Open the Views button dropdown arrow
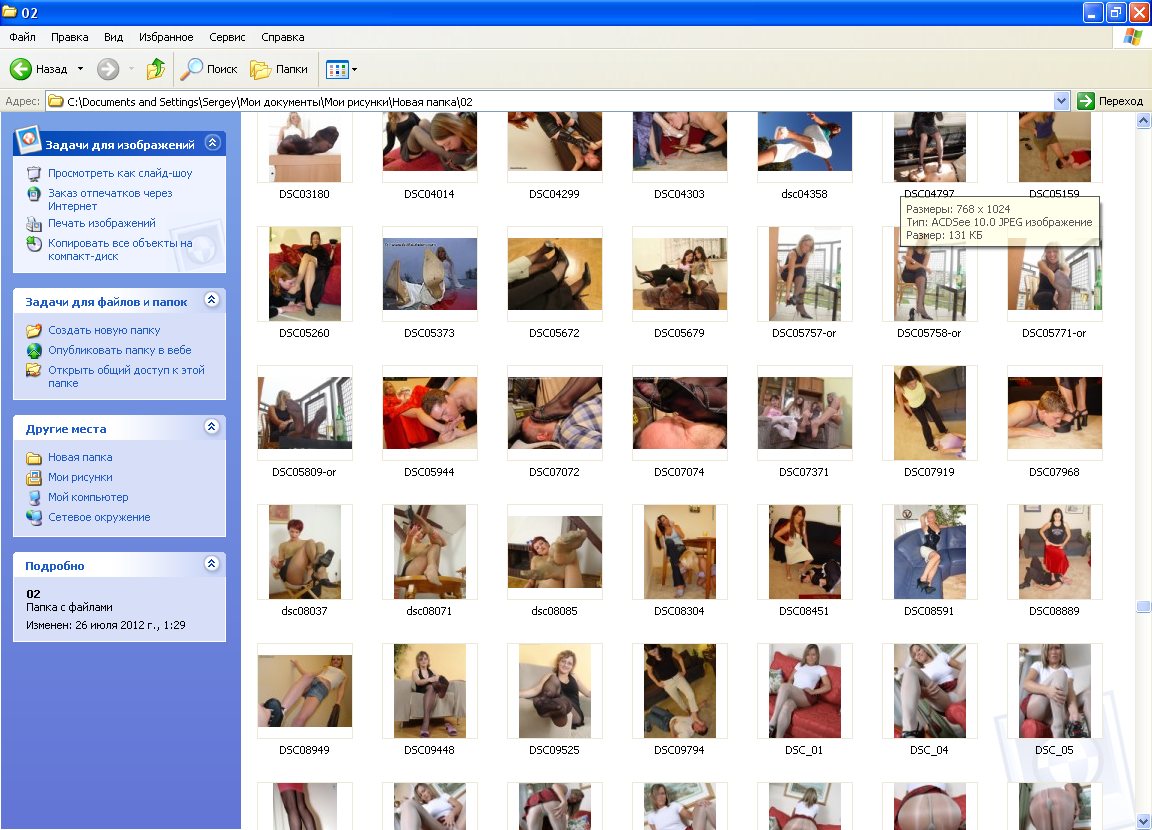Image resolution: width=1152 pixels, height=830 pixels. click(355, 70)
